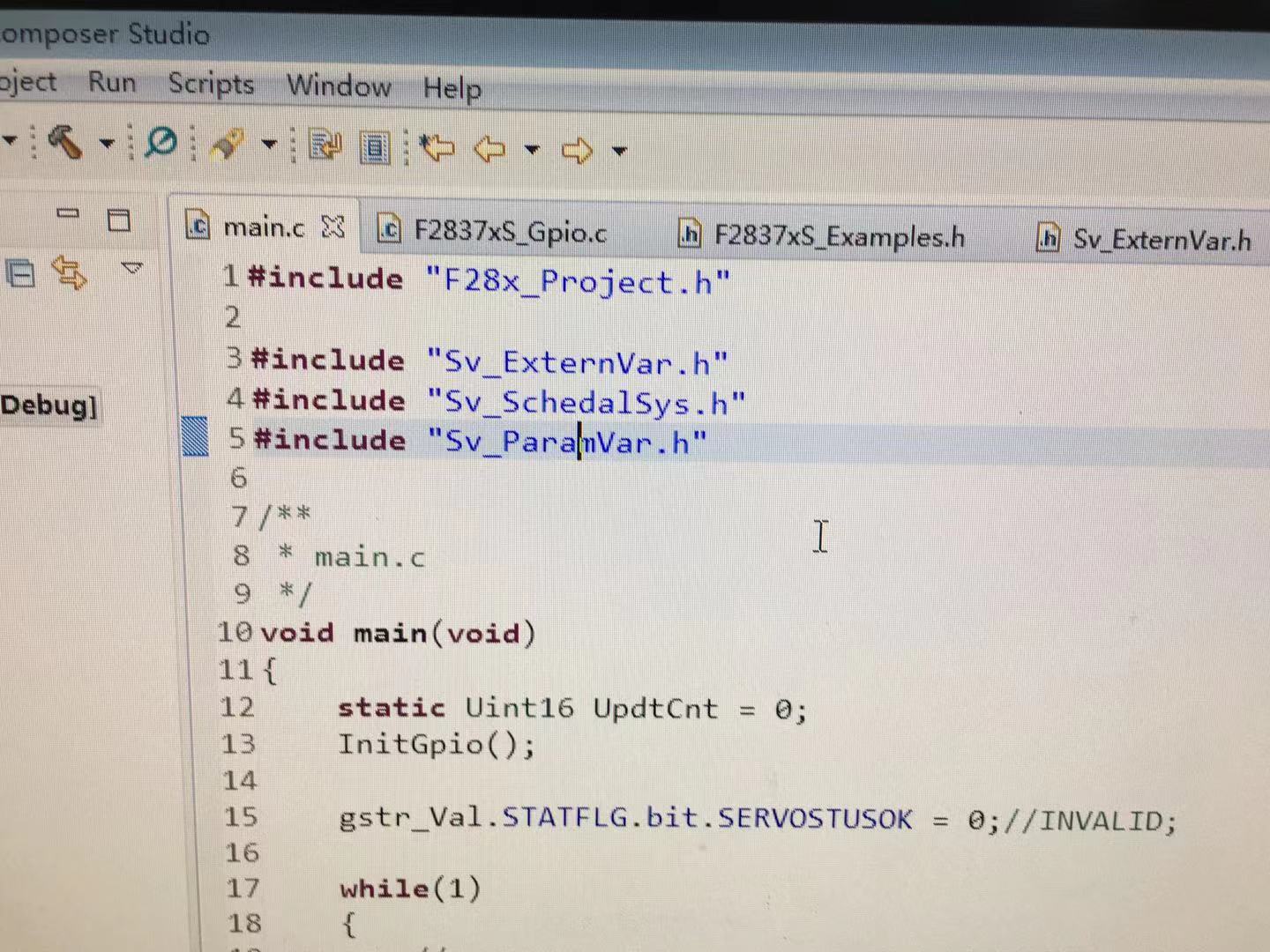This screenshot has height=952, width=1270.
Task: Toggle the word wrap toolbar icon
Action: (x=325, y=145)
